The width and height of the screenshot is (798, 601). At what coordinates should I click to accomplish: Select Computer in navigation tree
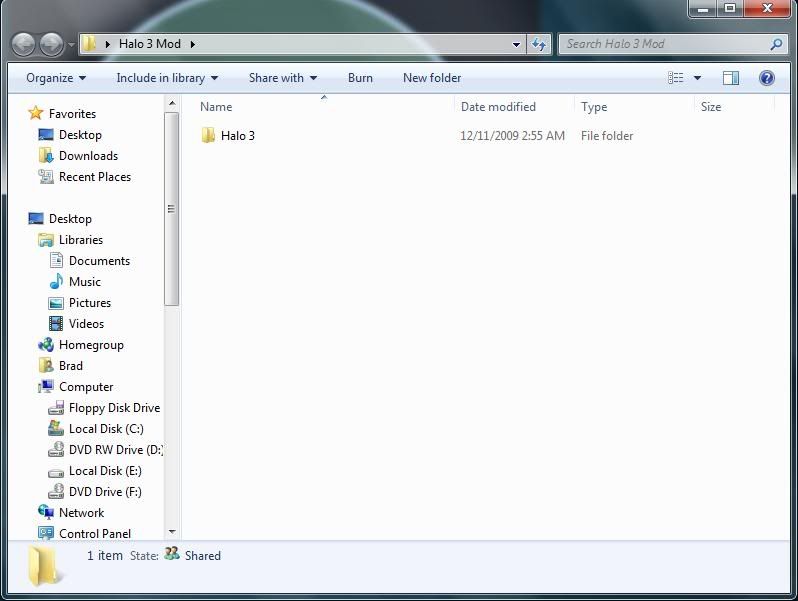[86, 387]
